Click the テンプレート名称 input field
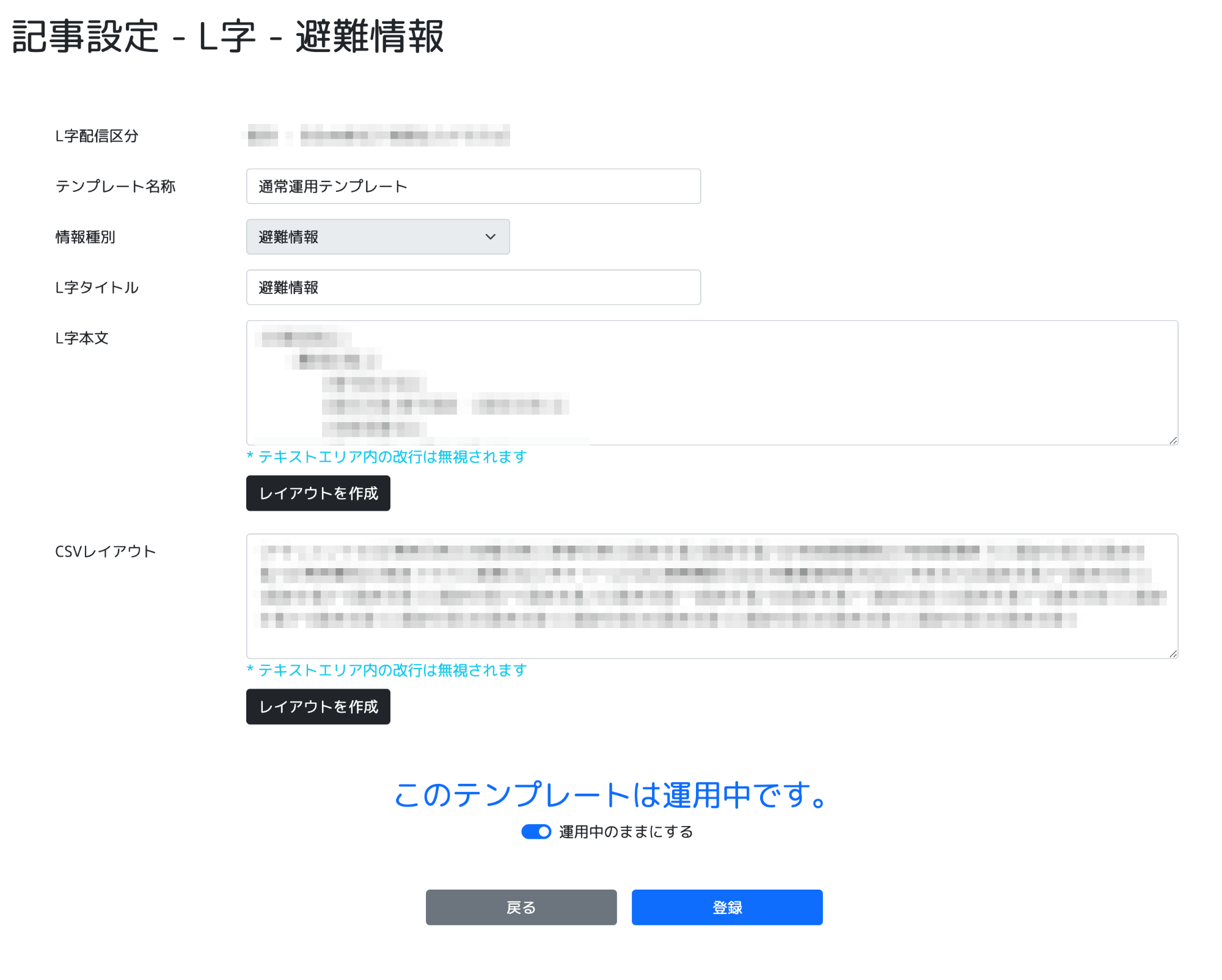The image size is (1222, 980). pos(473,186)
